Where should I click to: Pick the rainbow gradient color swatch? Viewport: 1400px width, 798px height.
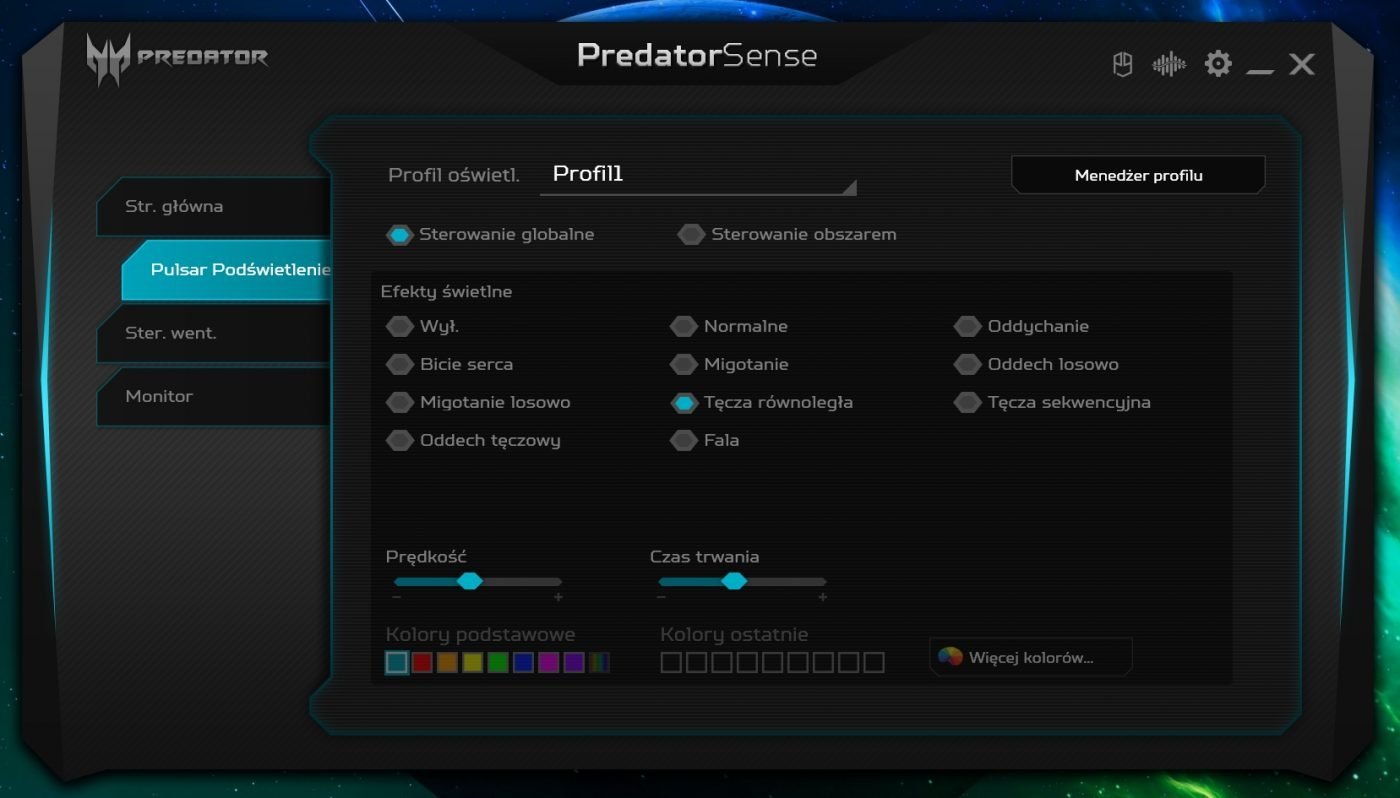(x=599, y=663)
